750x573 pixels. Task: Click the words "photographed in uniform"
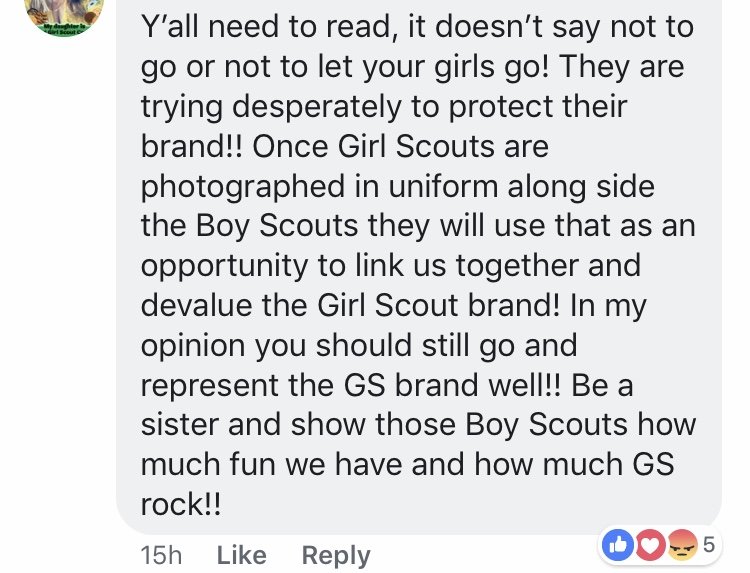pyautogui.click(x=320, y=187)
